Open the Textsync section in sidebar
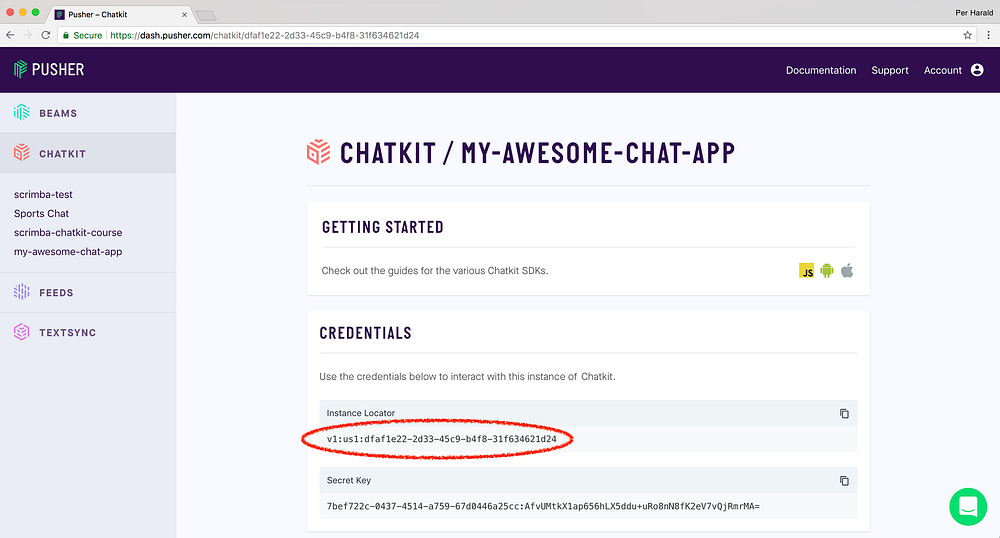Image resolution: width=1000 pixels, height=538 pixels. point(88,332)
